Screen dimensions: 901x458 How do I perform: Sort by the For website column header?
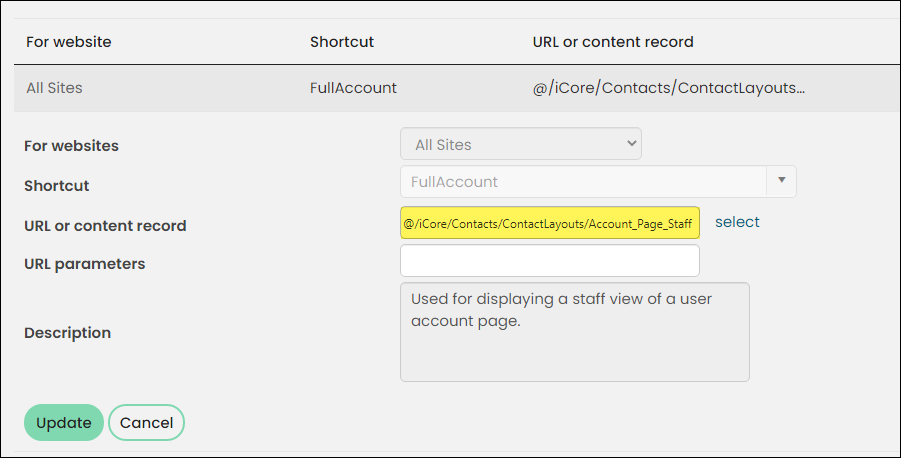(68, 42)
